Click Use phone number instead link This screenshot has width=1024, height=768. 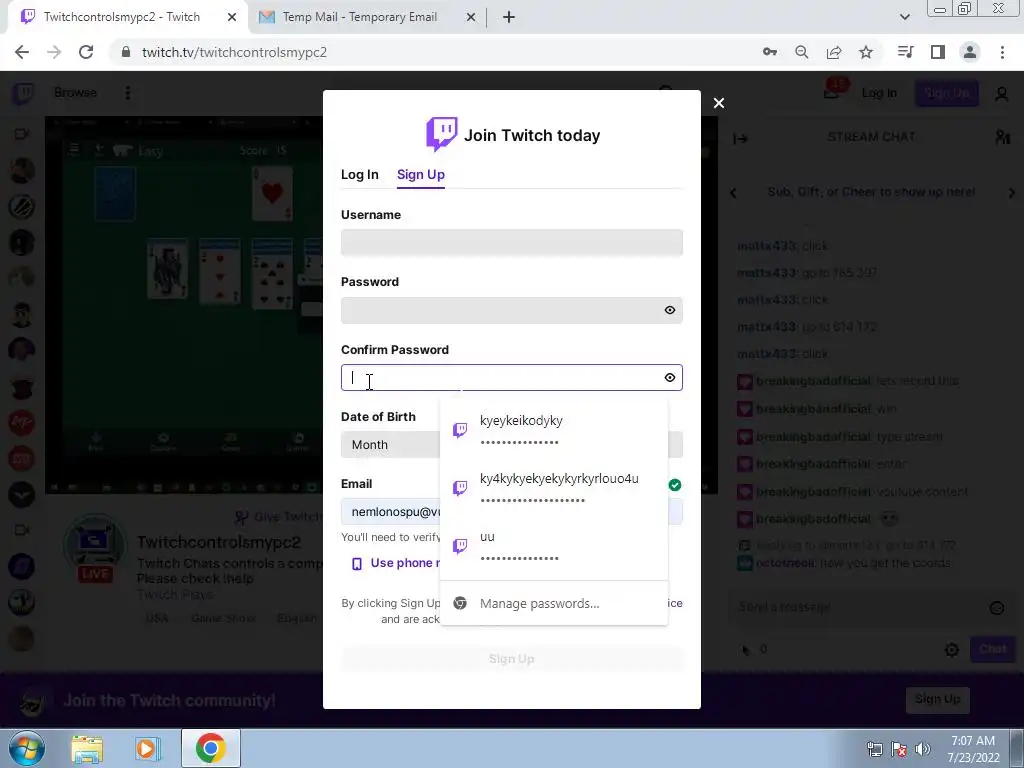pyautogui.click(x=396, y=563)
